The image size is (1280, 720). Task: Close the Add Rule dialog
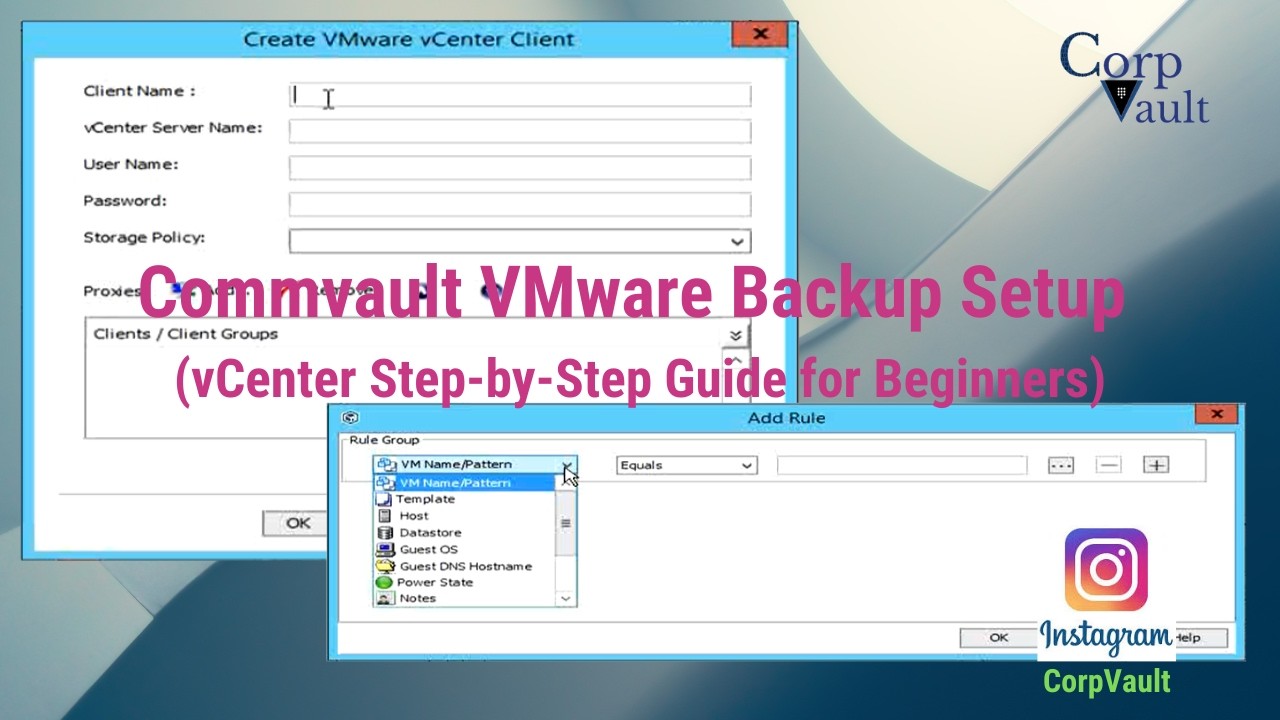pyautogui.click(x=1216, y=414)
